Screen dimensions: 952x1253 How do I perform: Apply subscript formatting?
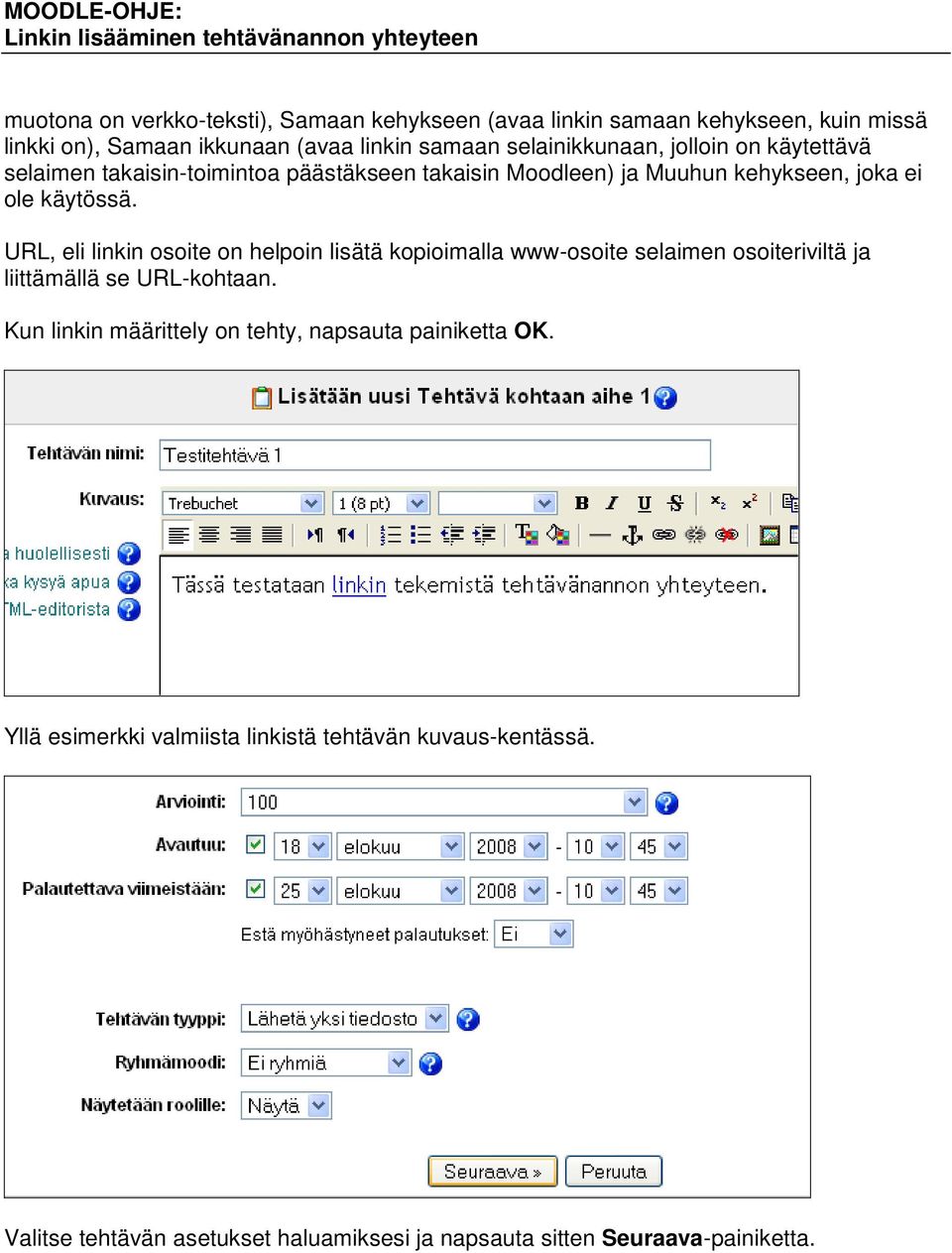point(718,503)
